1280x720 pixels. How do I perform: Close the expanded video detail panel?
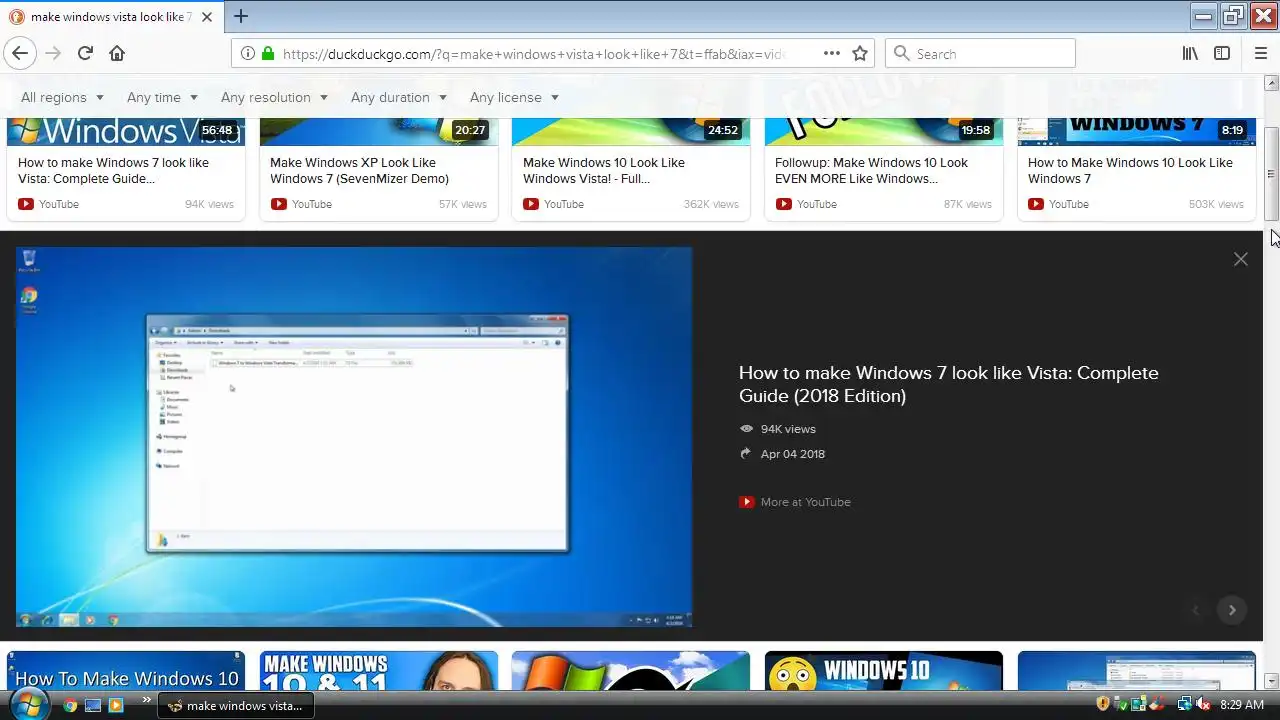(1241, 259)
